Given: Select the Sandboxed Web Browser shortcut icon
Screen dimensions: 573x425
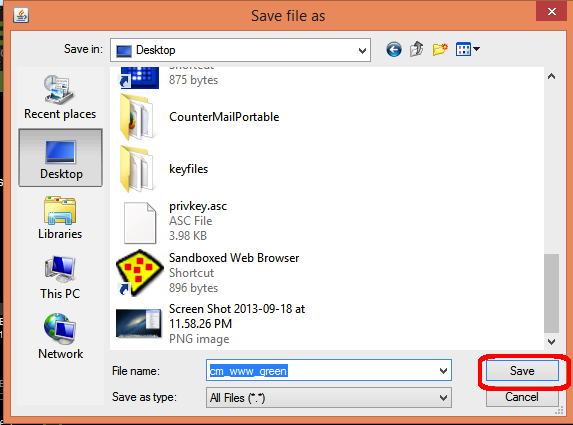Looking at the screenshot, I should click(x=139, y=273).
